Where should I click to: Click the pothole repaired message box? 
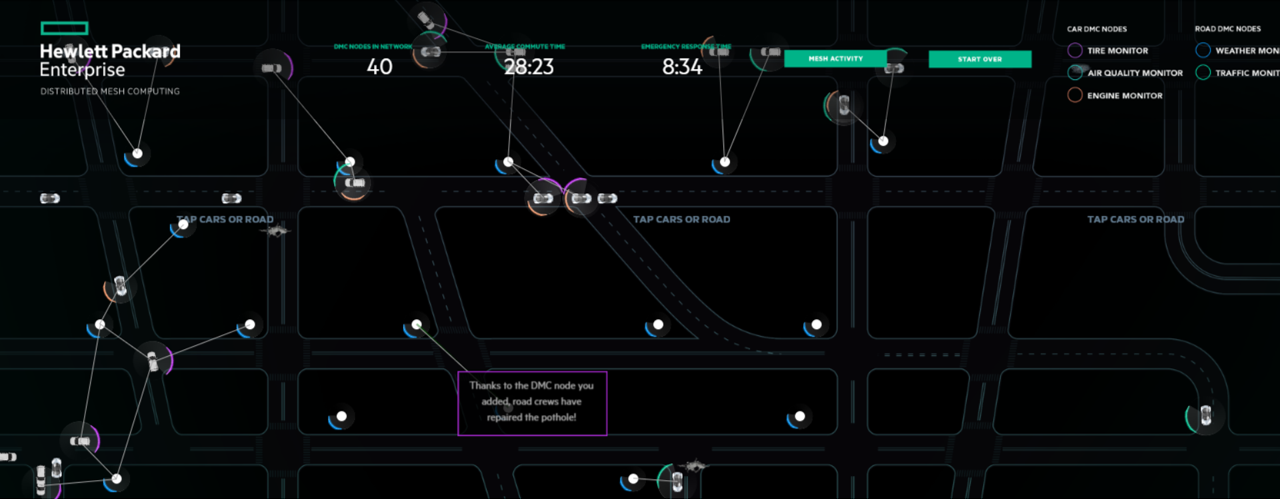[532, 403]
